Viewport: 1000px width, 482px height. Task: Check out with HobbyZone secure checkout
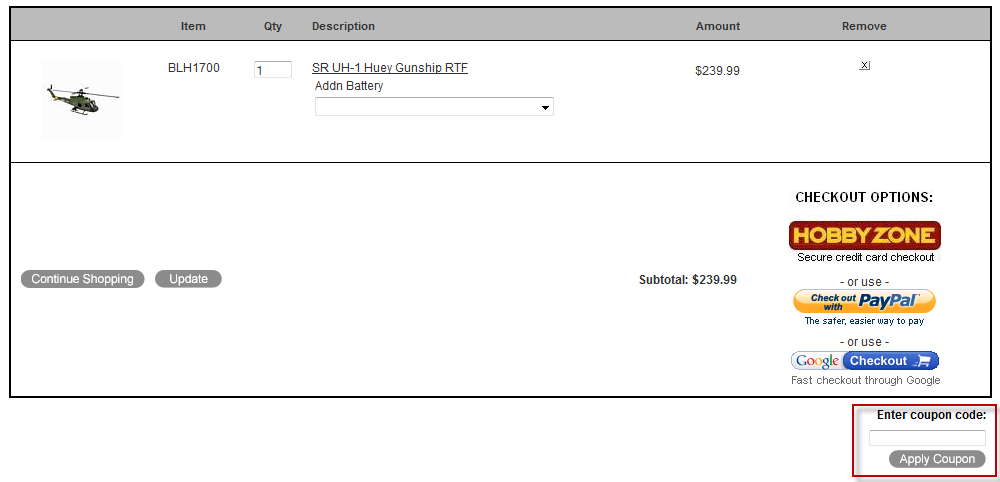[865, 236]
